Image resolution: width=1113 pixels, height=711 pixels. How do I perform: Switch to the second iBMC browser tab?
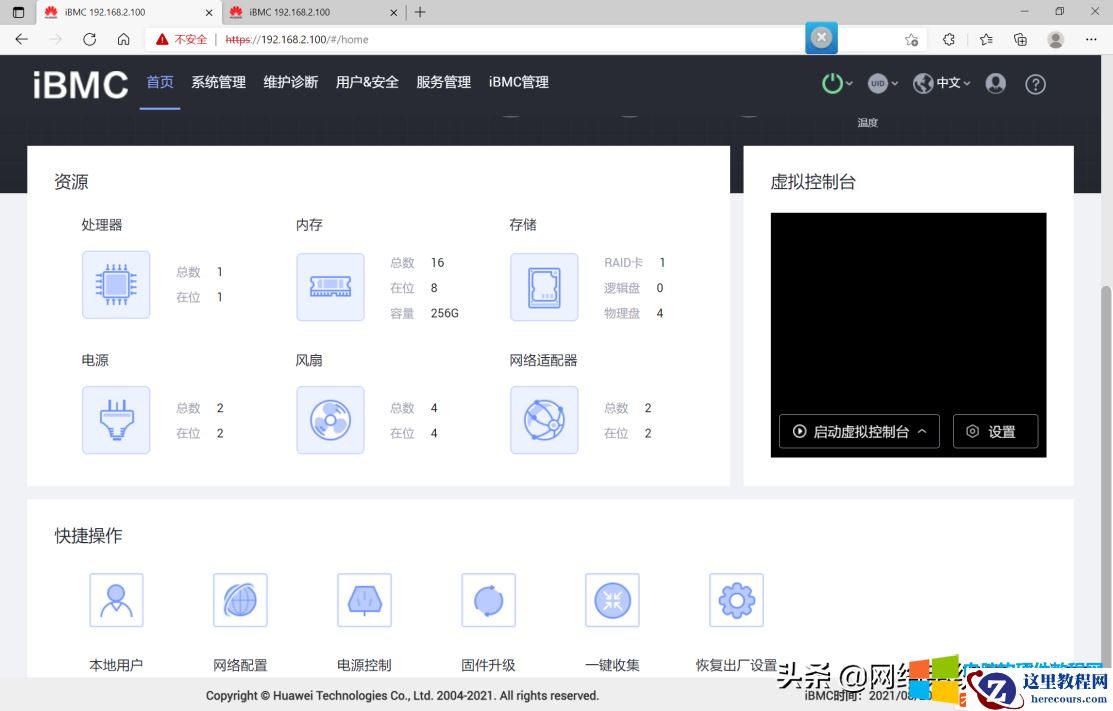pos(312,12)
